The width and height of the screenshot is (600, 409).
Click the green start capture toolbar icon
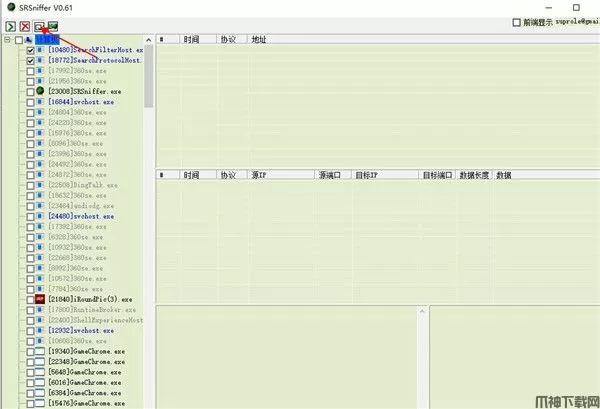pos(10,25)
